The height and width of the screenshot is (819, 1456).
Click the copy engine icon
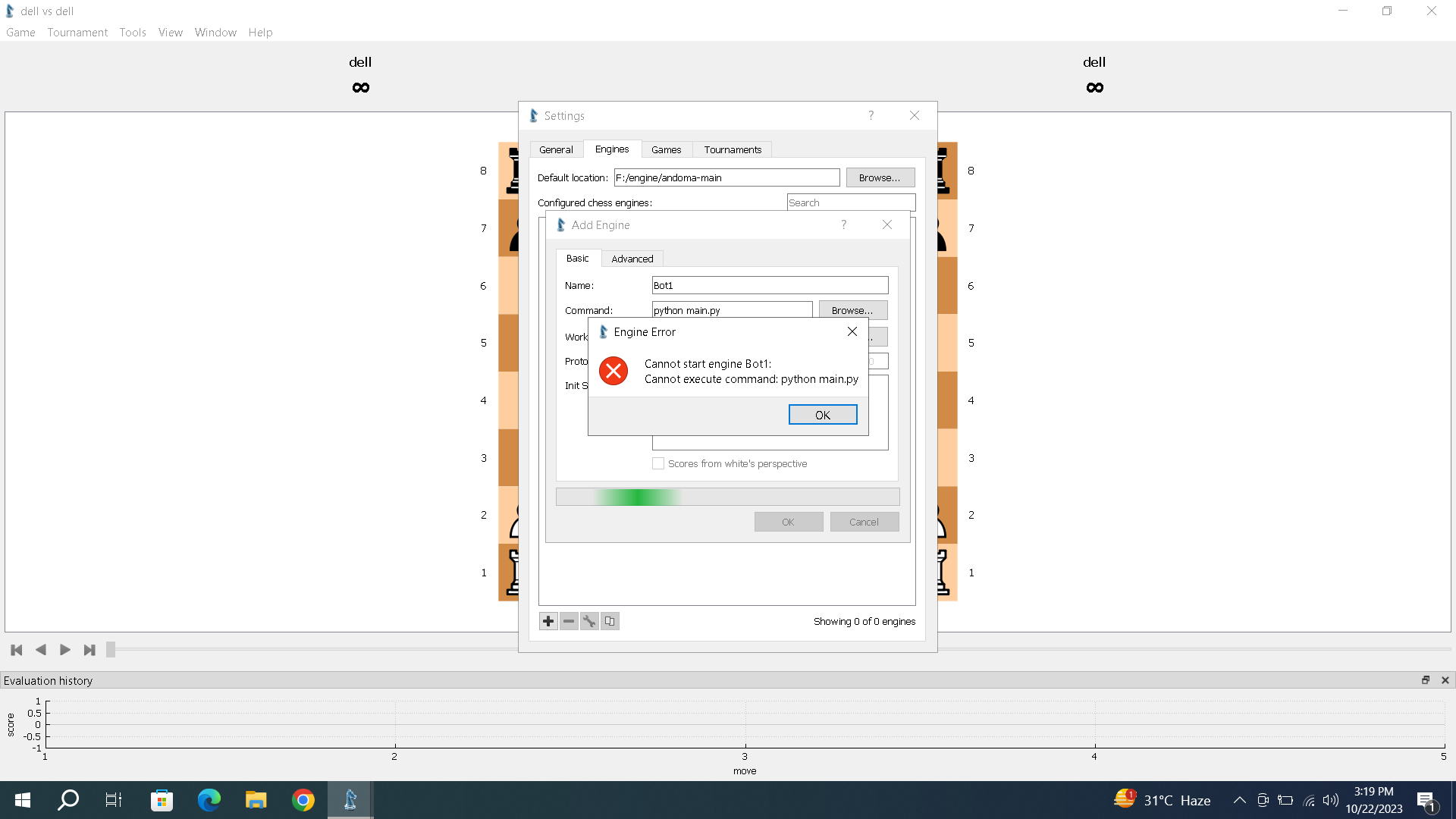pos(610,620)
